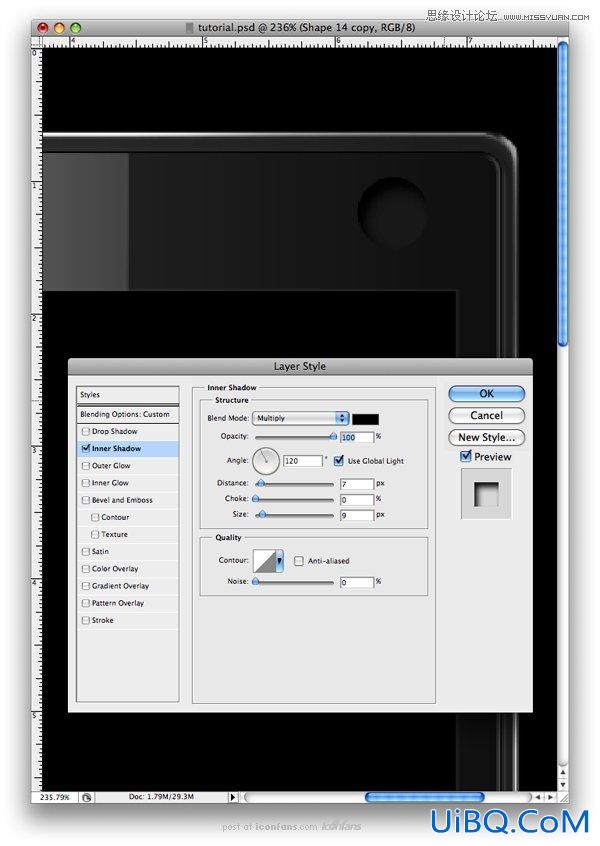Click the Angle dial control
This screenshot has height=846, width=600.
266,461
